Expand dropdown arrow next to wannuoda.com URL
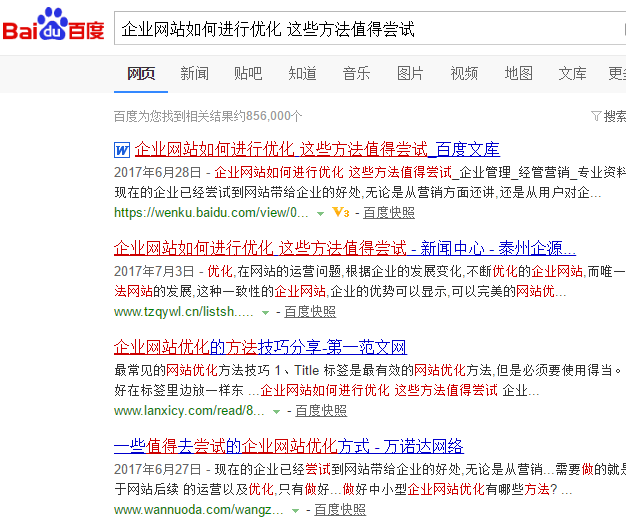This screenshot has height=525, width=626. coord(295,510)
